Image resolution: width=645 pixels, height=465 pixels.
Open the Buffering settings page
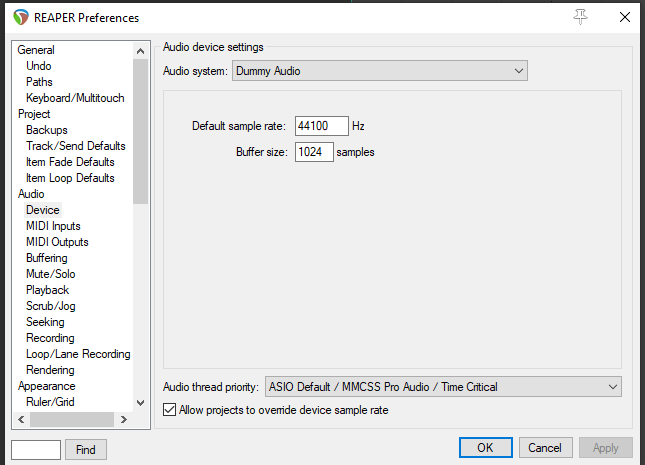point(47,258)
